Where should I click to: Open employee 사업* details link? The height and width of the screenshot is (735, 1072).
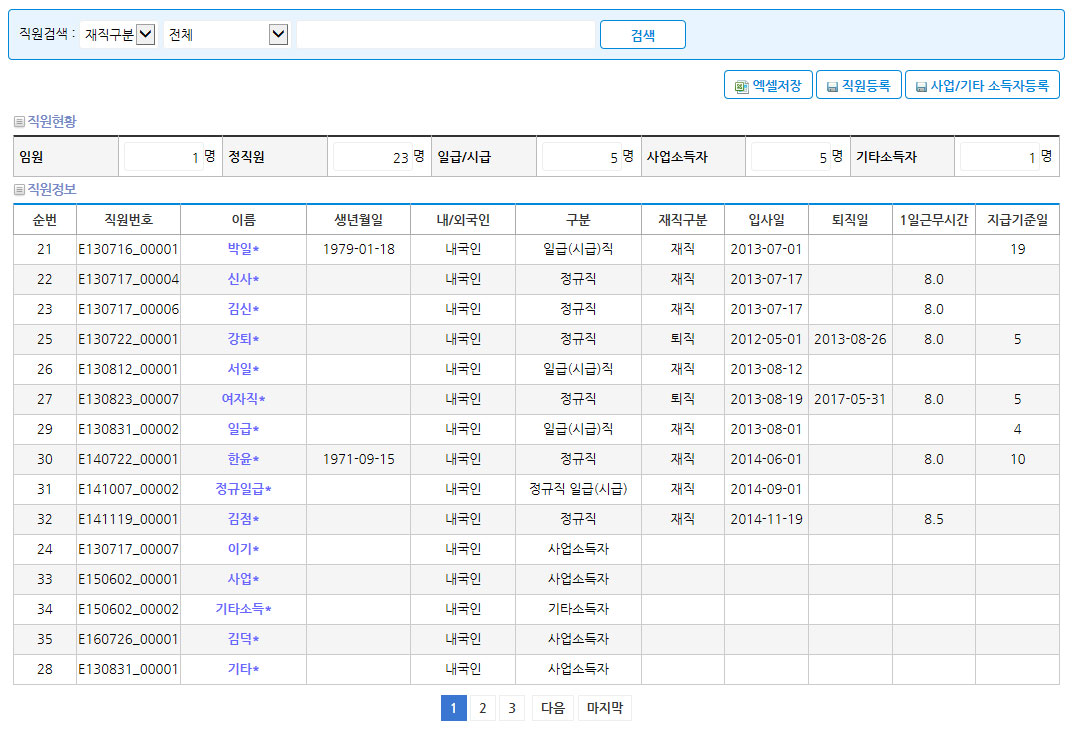point(243,580)
